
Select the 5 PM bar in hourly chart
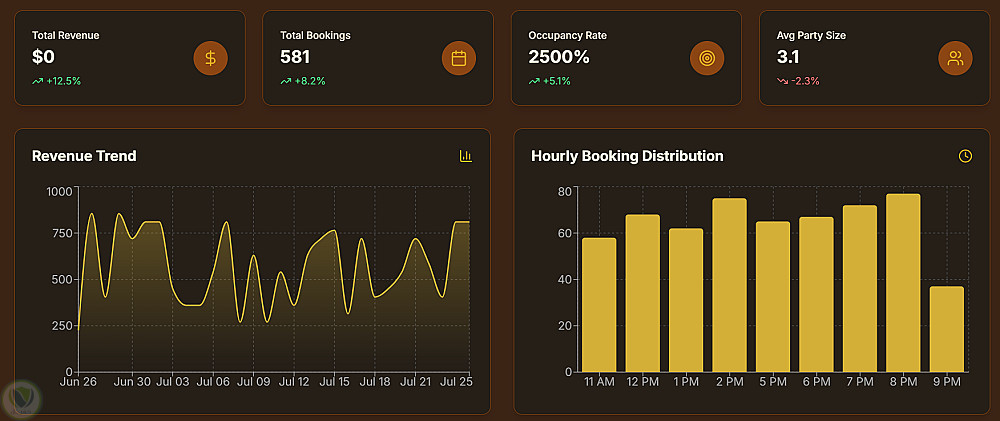click(772, 297)
